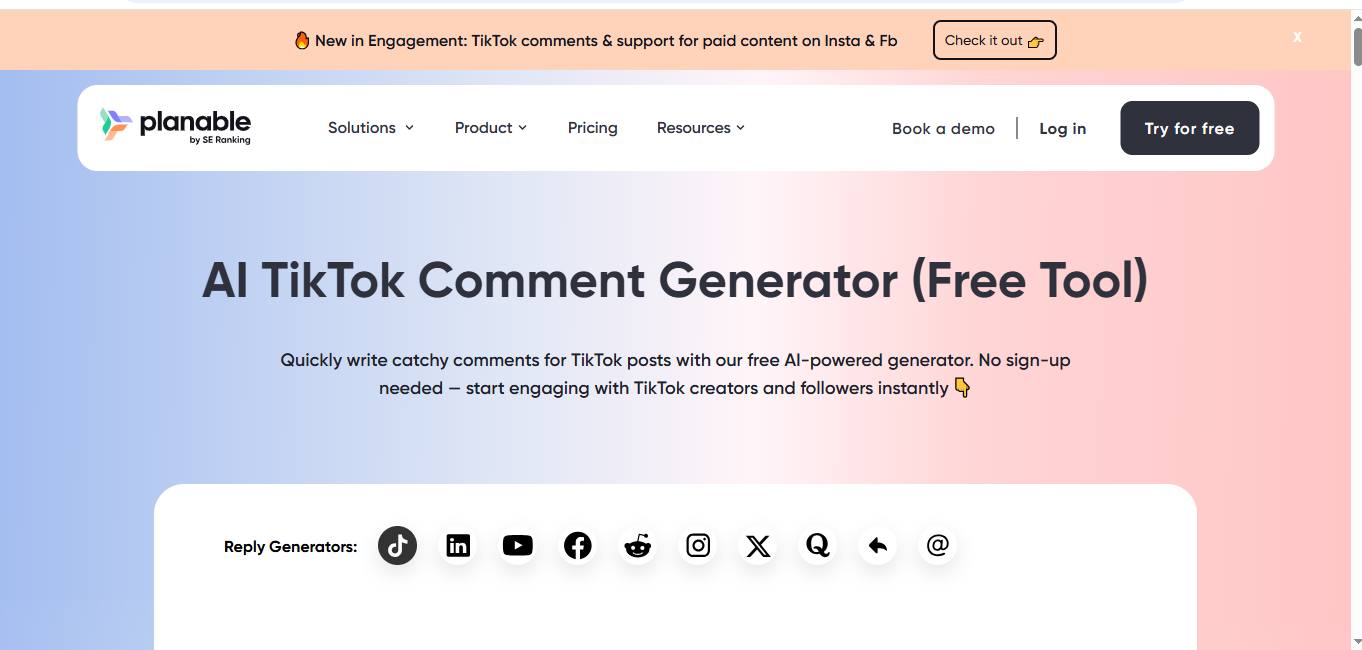Switch to the X (Twitter) reply generator
This screenshot has width=1362, height=650.
point(758,546)
